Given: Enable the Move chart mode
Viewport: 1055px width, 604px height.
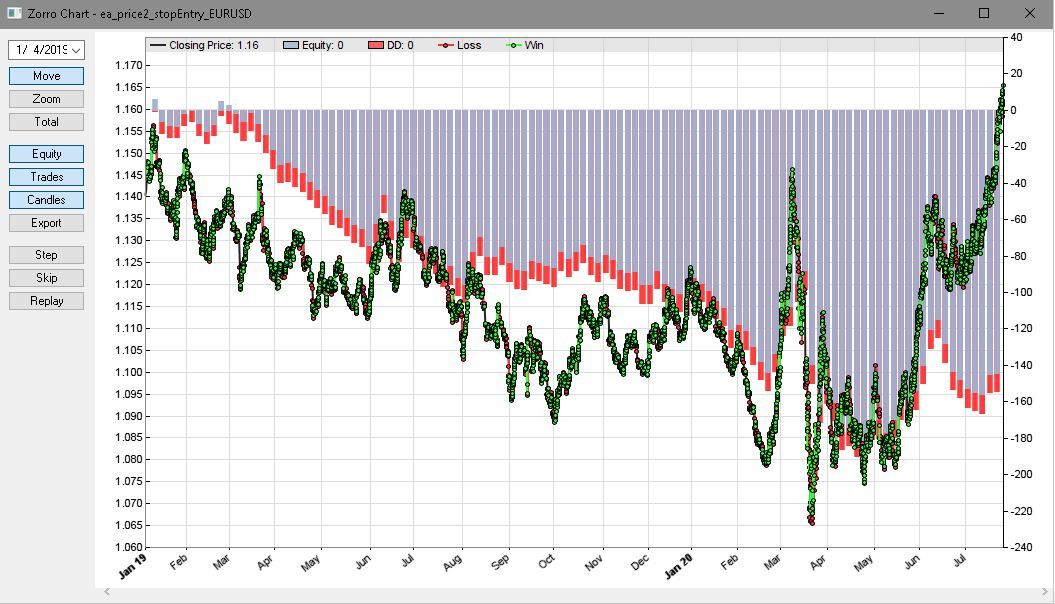Looking at the screenshot, I should [x=46, y=76].
